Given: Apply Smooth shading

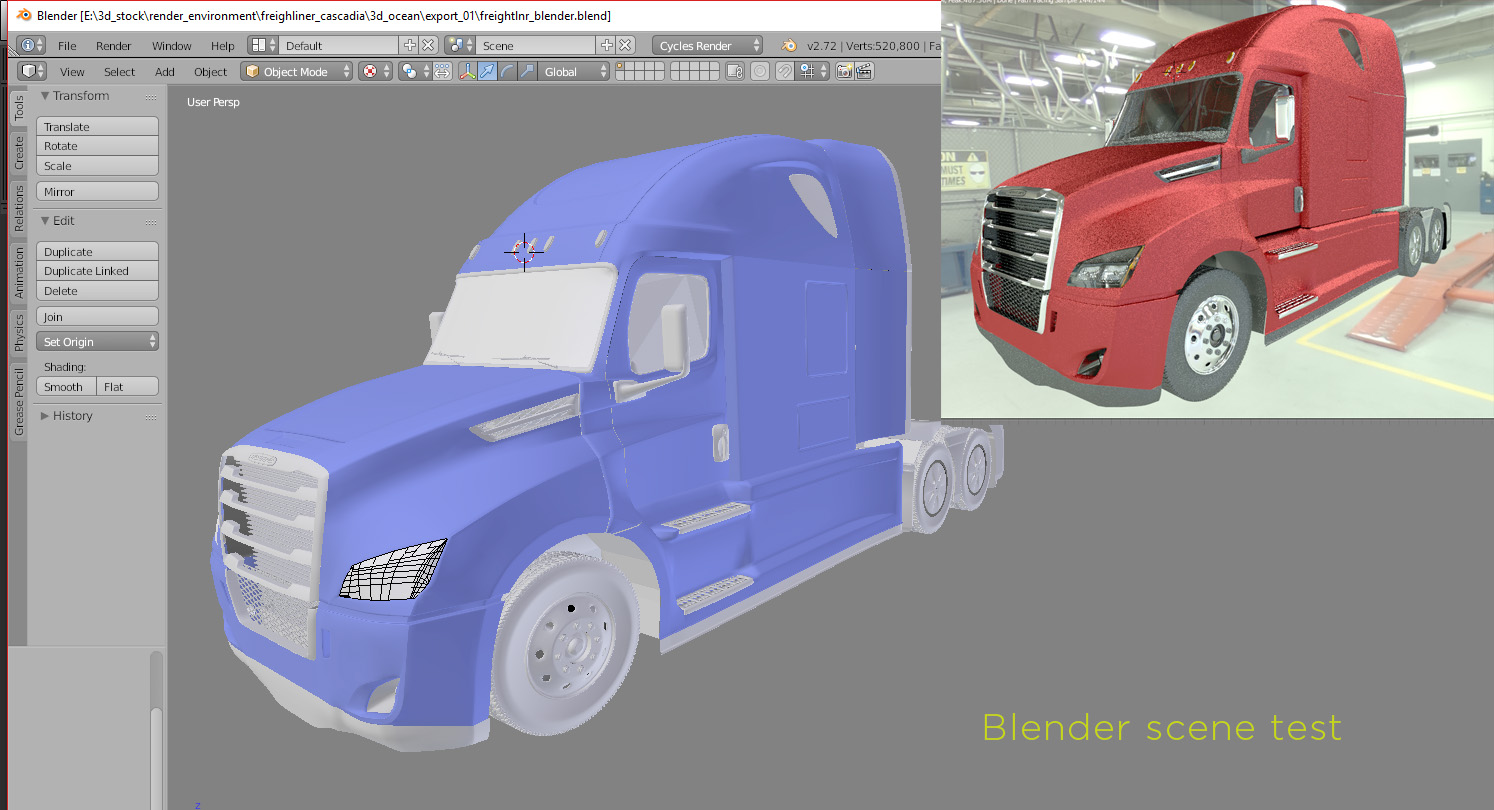Looking at the screenshot, I should [67, 387].
